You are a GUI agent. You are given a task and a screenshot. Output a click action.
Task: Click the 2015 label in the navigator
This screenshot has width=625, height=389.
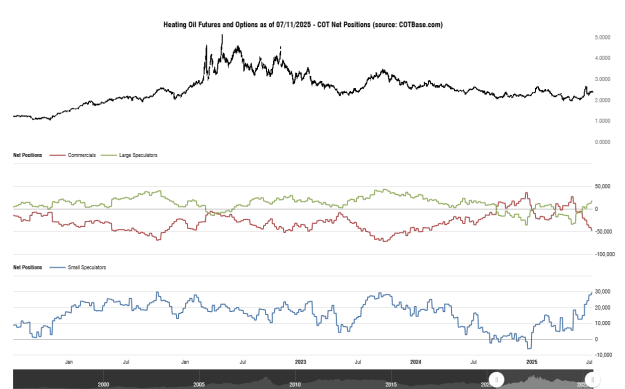[391, 385]
